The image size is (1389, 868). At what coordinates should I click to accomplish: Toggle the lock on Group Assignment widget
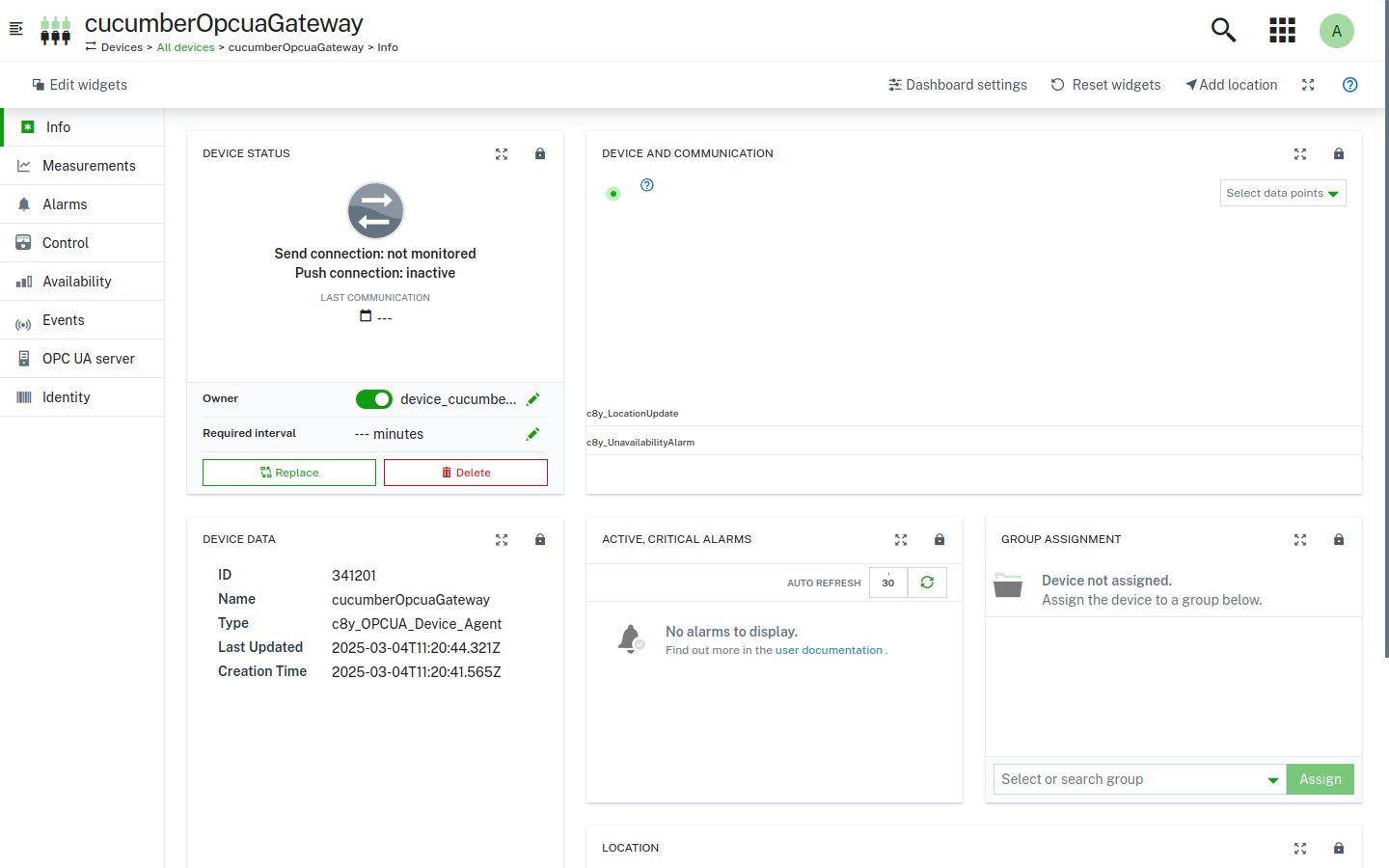pos(1339,539)
